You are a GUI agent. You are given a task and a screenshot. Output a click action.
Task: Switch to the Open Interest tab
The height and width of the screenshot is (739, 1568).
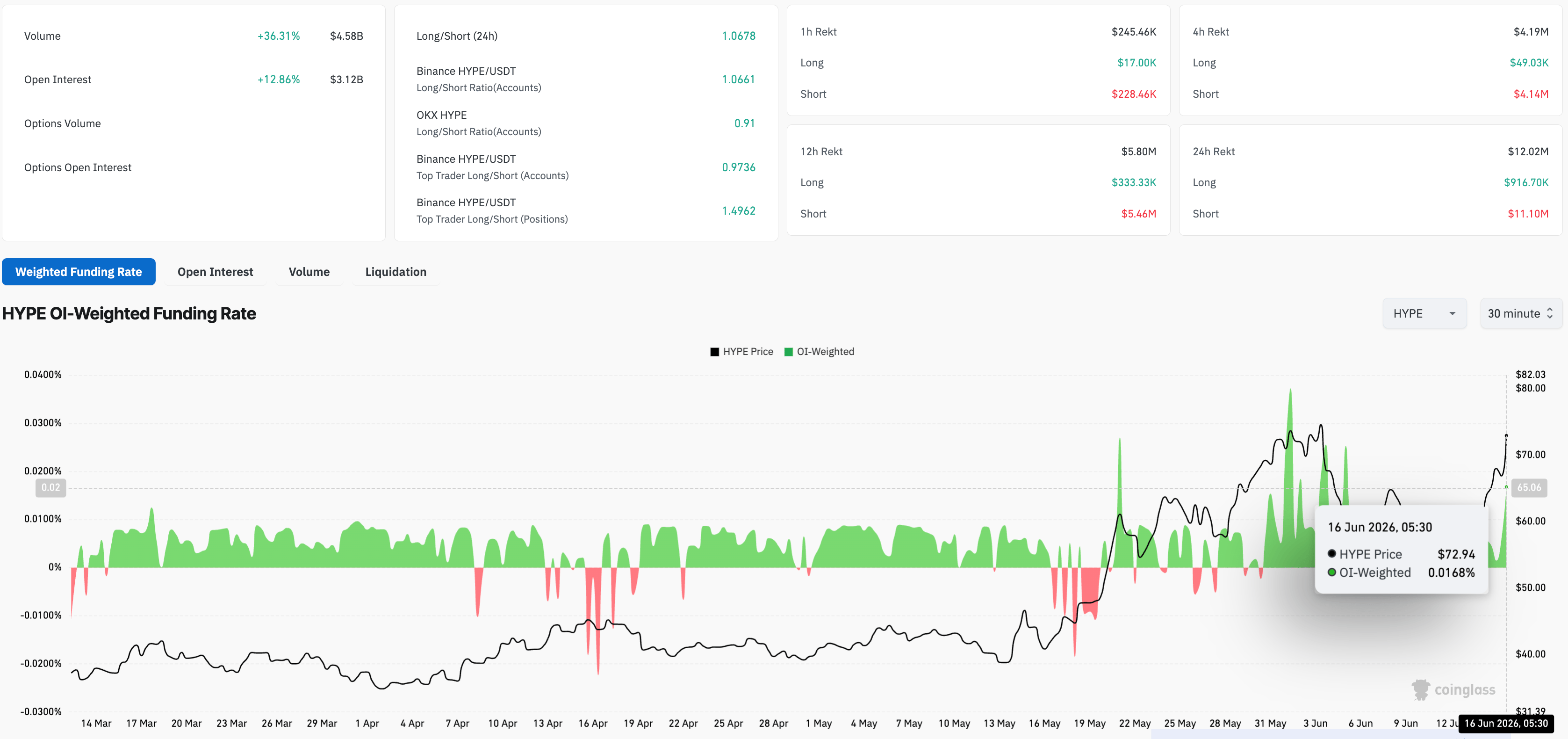pyautogui.click(x=216, y=271)
